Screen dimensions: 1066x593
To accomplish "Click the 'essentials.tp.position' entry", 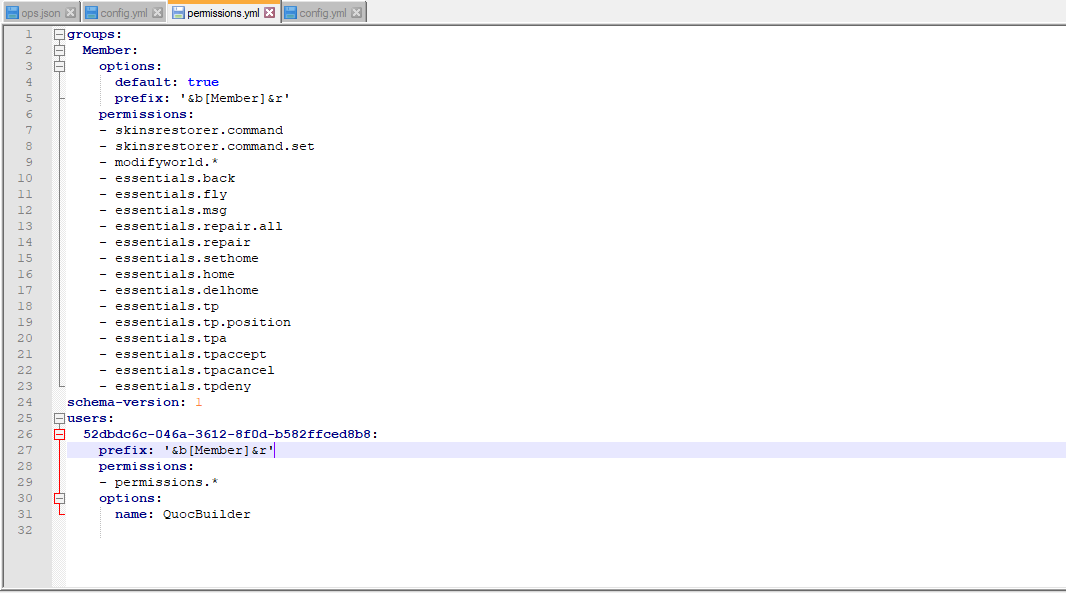I will [x=203, y=322].
